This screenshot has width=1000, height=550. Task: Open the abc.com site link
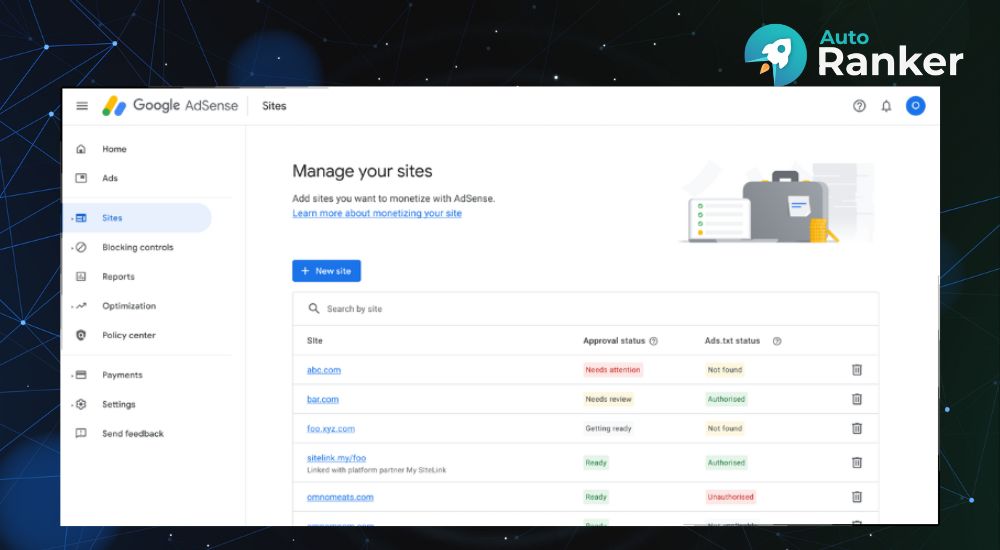tap(324, 370)
